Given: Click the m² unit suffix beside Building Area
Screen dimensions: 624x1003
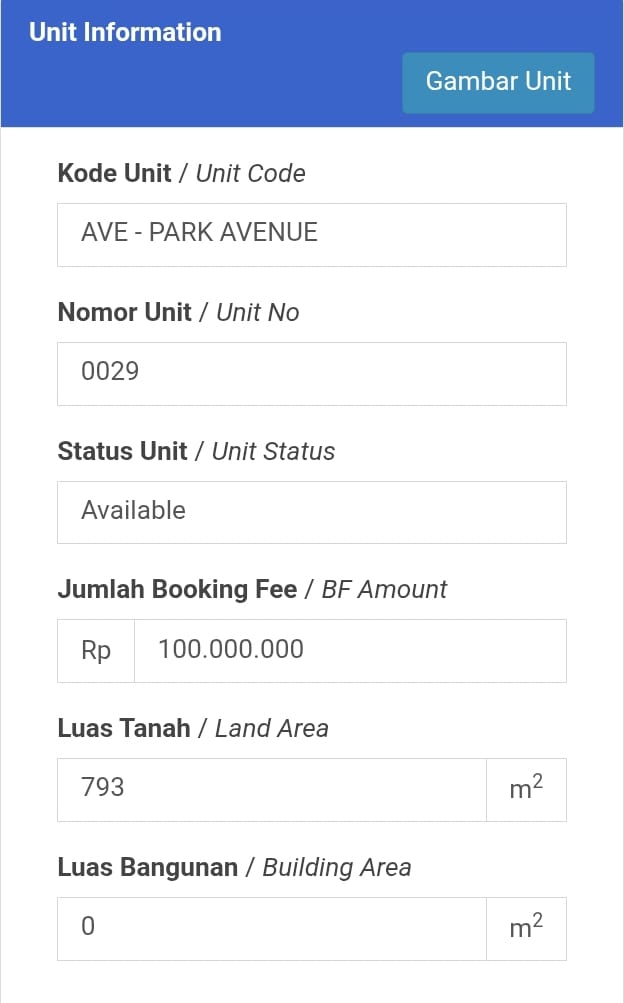Looking at the screenshot, I should click(x=526, y=928).
